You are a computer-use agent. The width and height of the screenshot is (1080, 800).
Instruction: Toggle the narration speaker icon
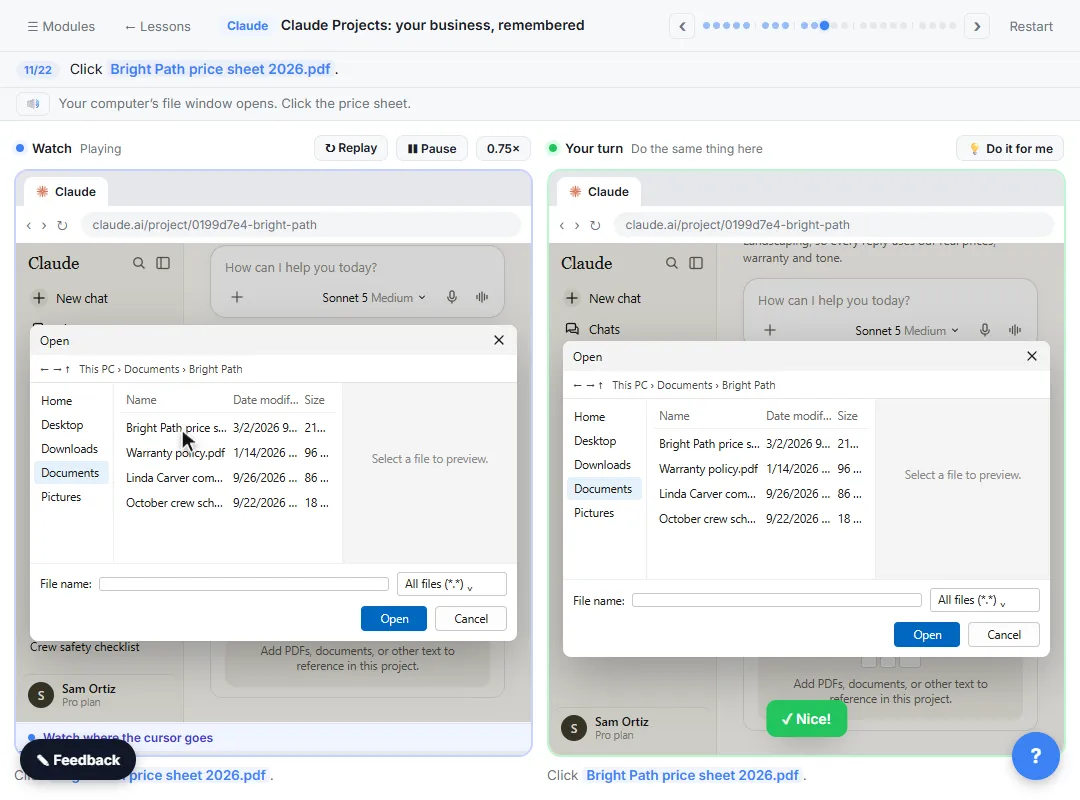click(x=32, y=103)
